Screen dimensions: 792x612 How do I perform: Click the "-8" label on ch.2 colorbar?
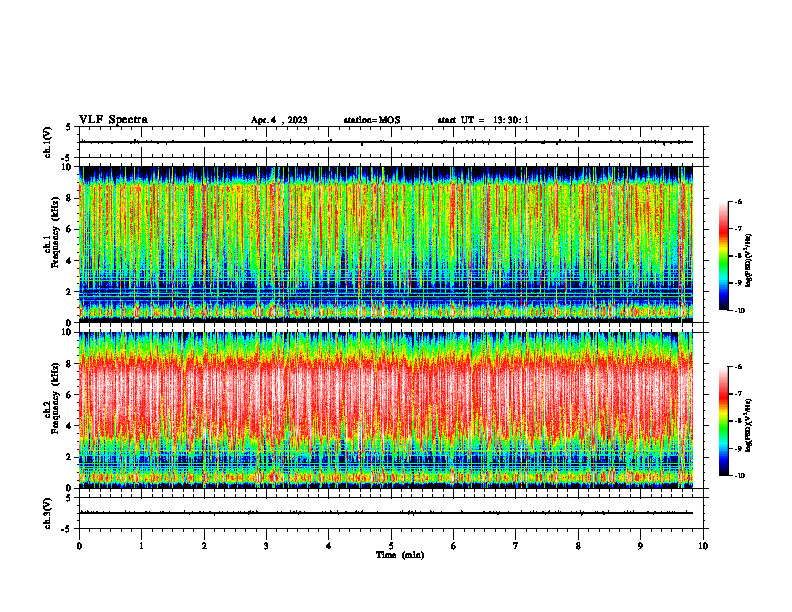coord(739,421)
